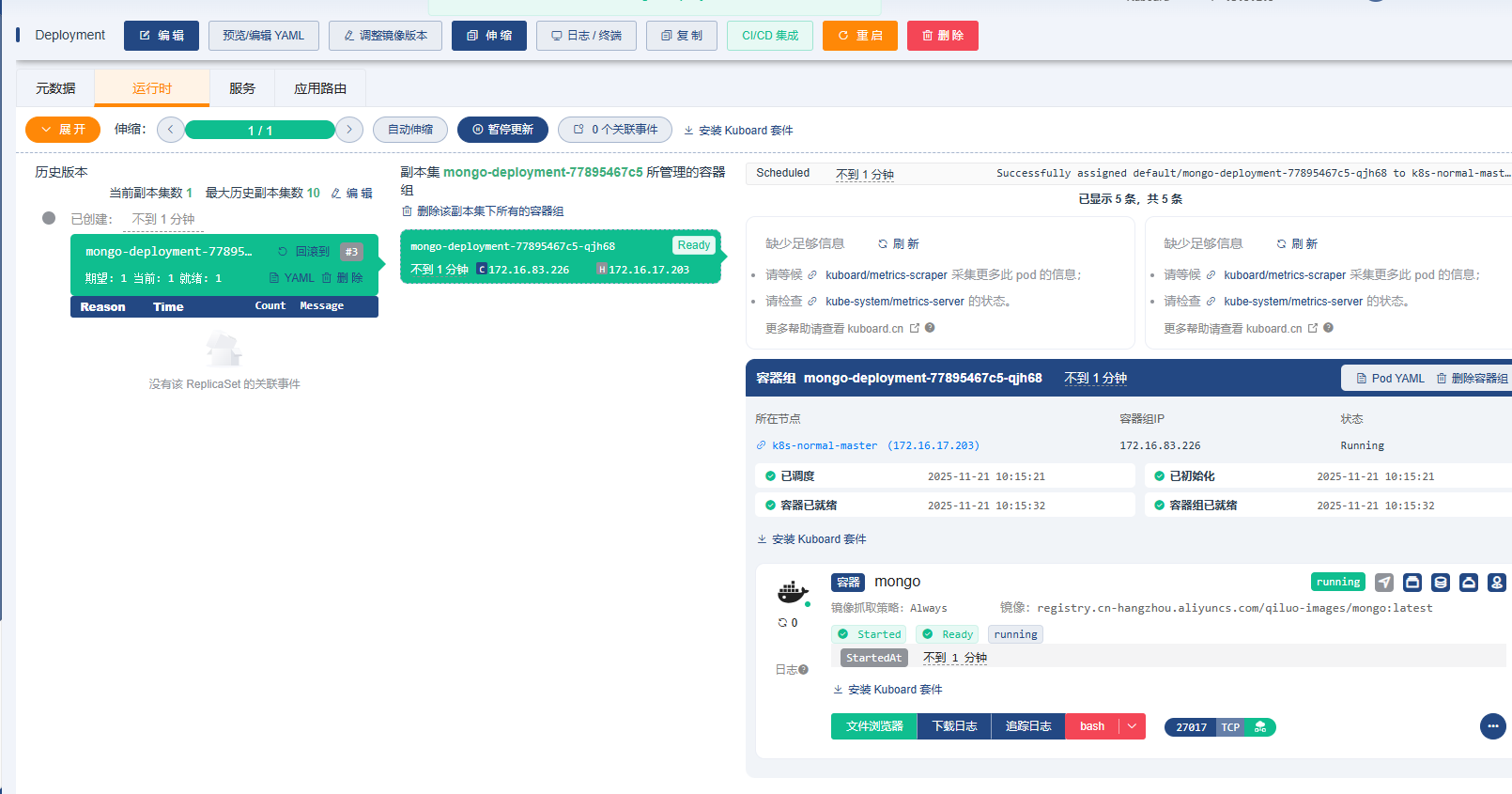Click the person-shaped icon on mongo container
This screenshot has height=794, width=1512.
tap(1497, 583)
